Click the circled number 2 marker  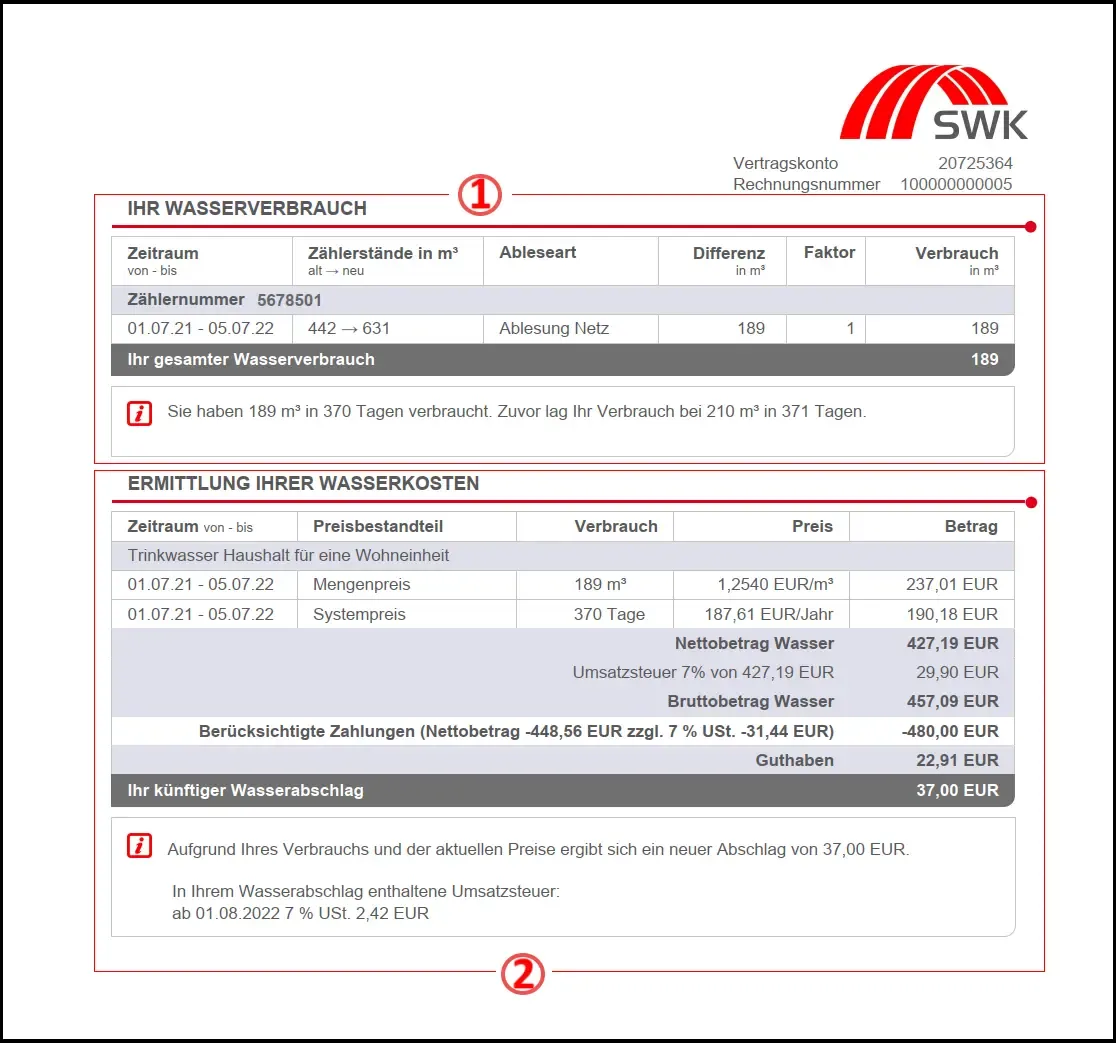click(x=522, y=973)
